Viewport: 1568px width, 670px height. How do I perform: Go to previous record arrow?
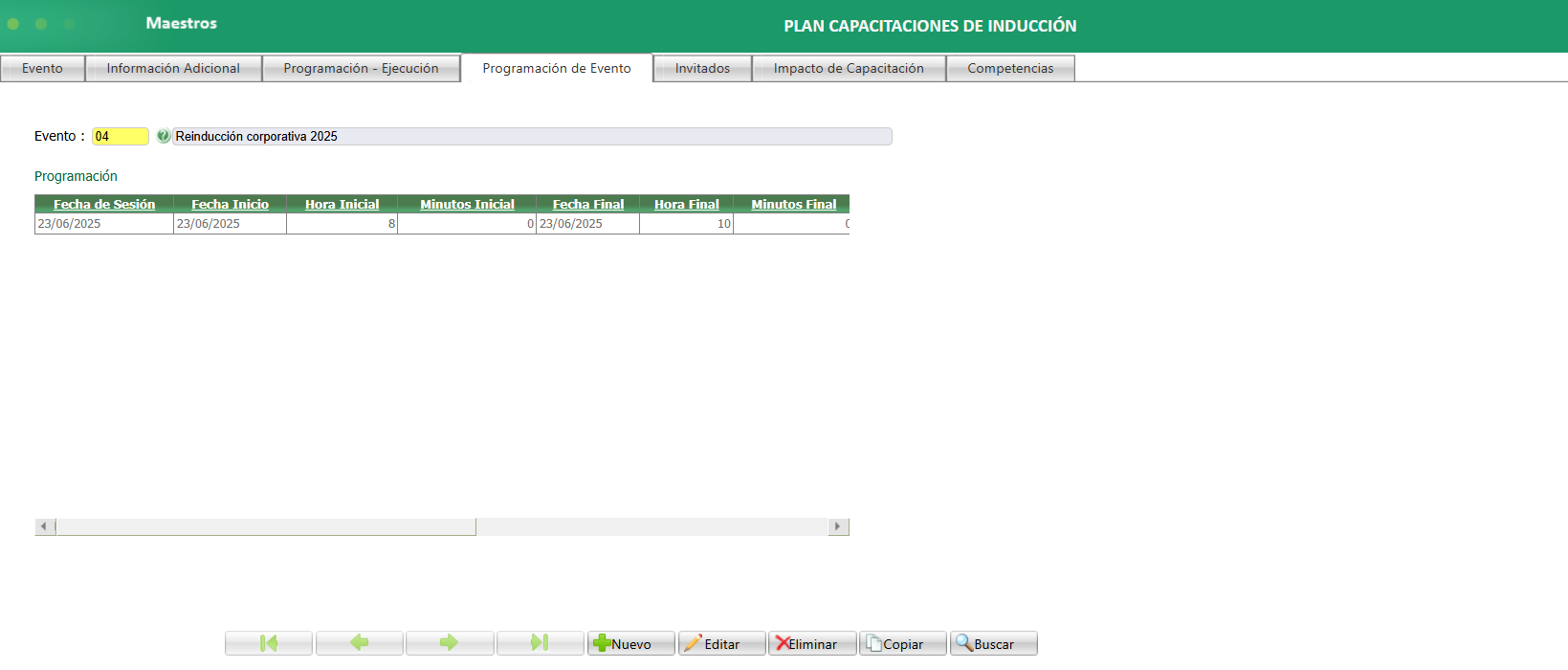pos(360,643)
